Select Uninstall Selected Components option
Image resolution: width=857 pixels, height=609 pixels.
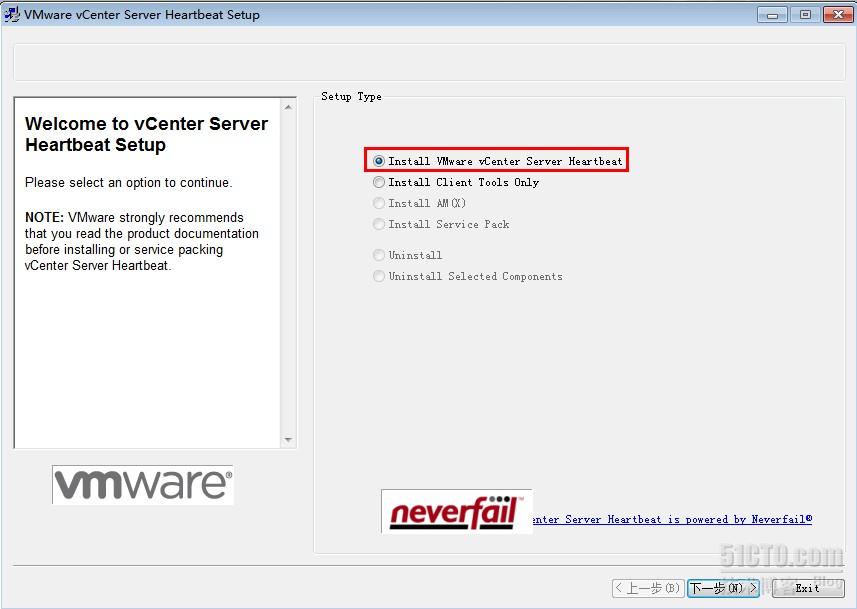coord(467,276)
